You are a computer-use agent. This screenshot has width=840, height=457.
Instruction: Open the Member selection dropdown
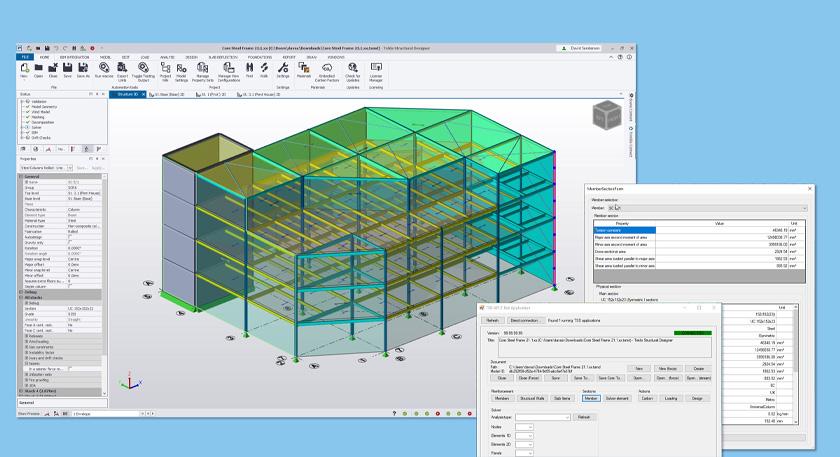[802, 208]
